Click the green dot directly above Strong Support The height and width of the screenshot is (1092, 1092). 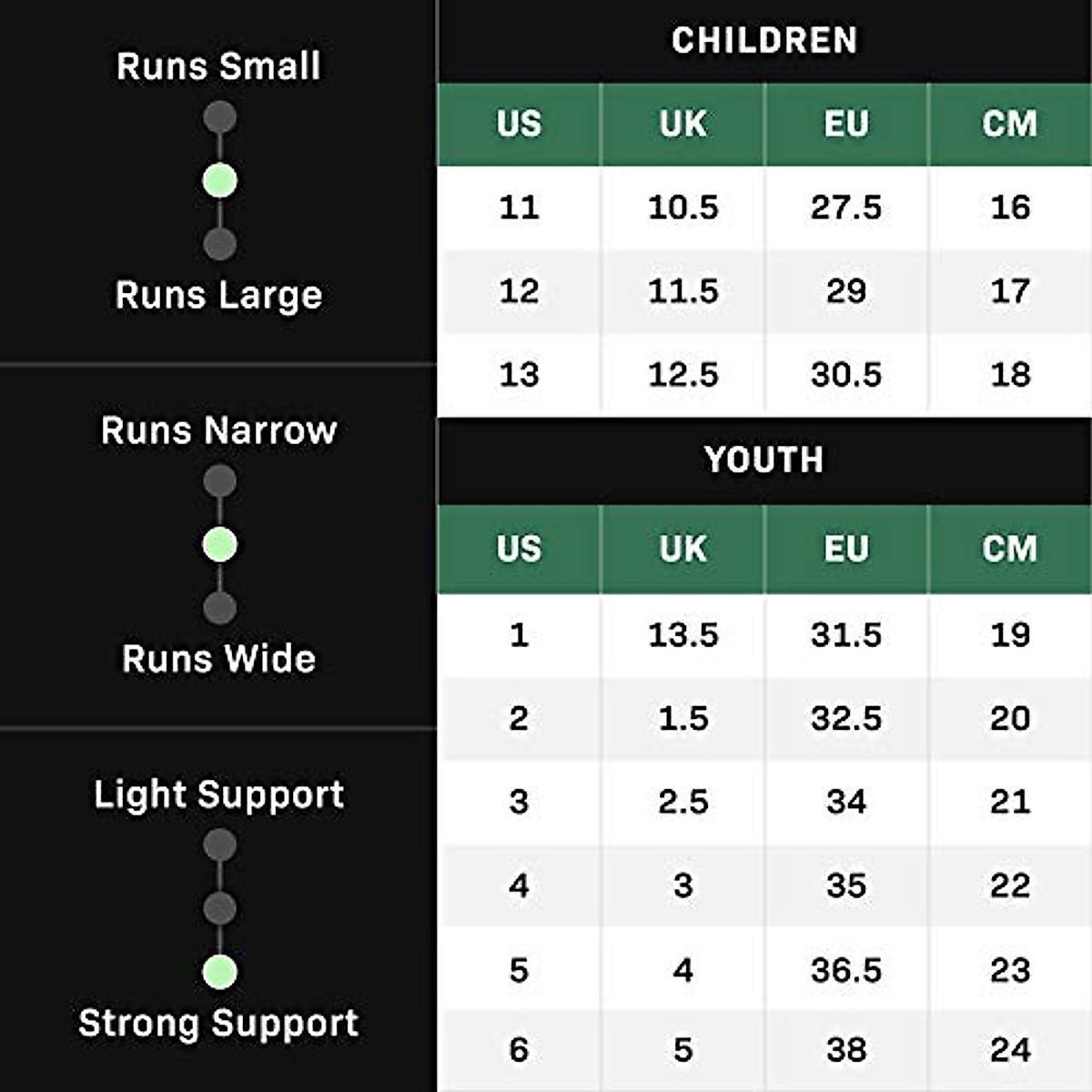coord(219,972)
